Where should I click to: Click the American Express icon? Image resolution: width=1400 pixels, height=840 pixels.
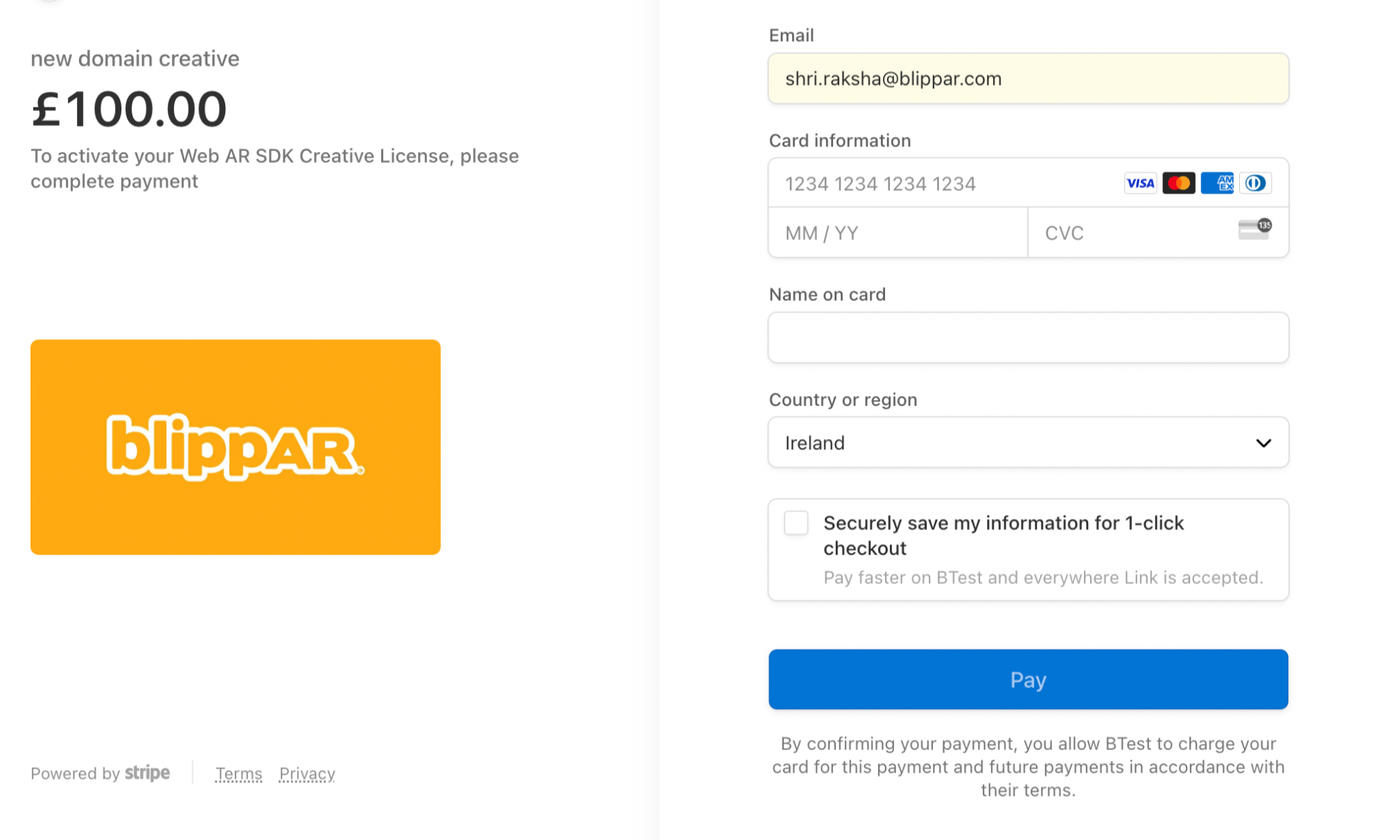pyautogui.click(x=1217, y=183)
